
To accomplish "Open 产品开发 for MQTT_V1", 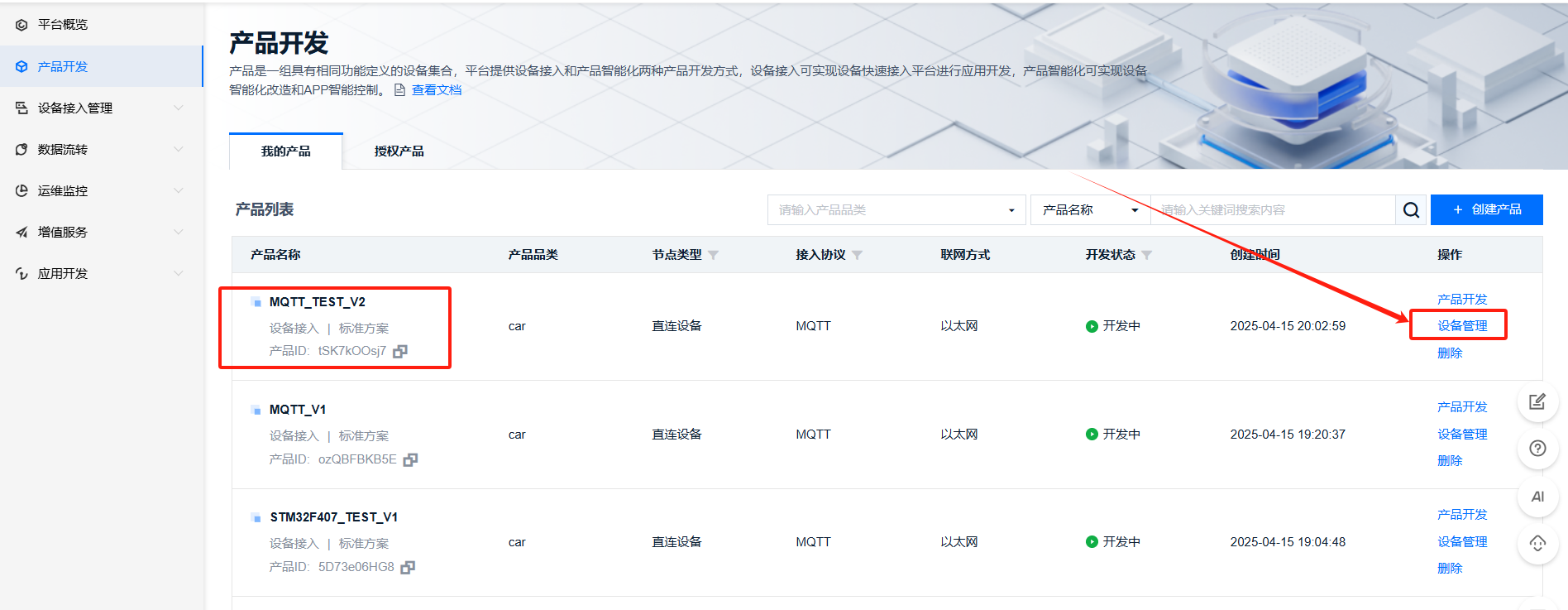I will (x=1462, y=406).
